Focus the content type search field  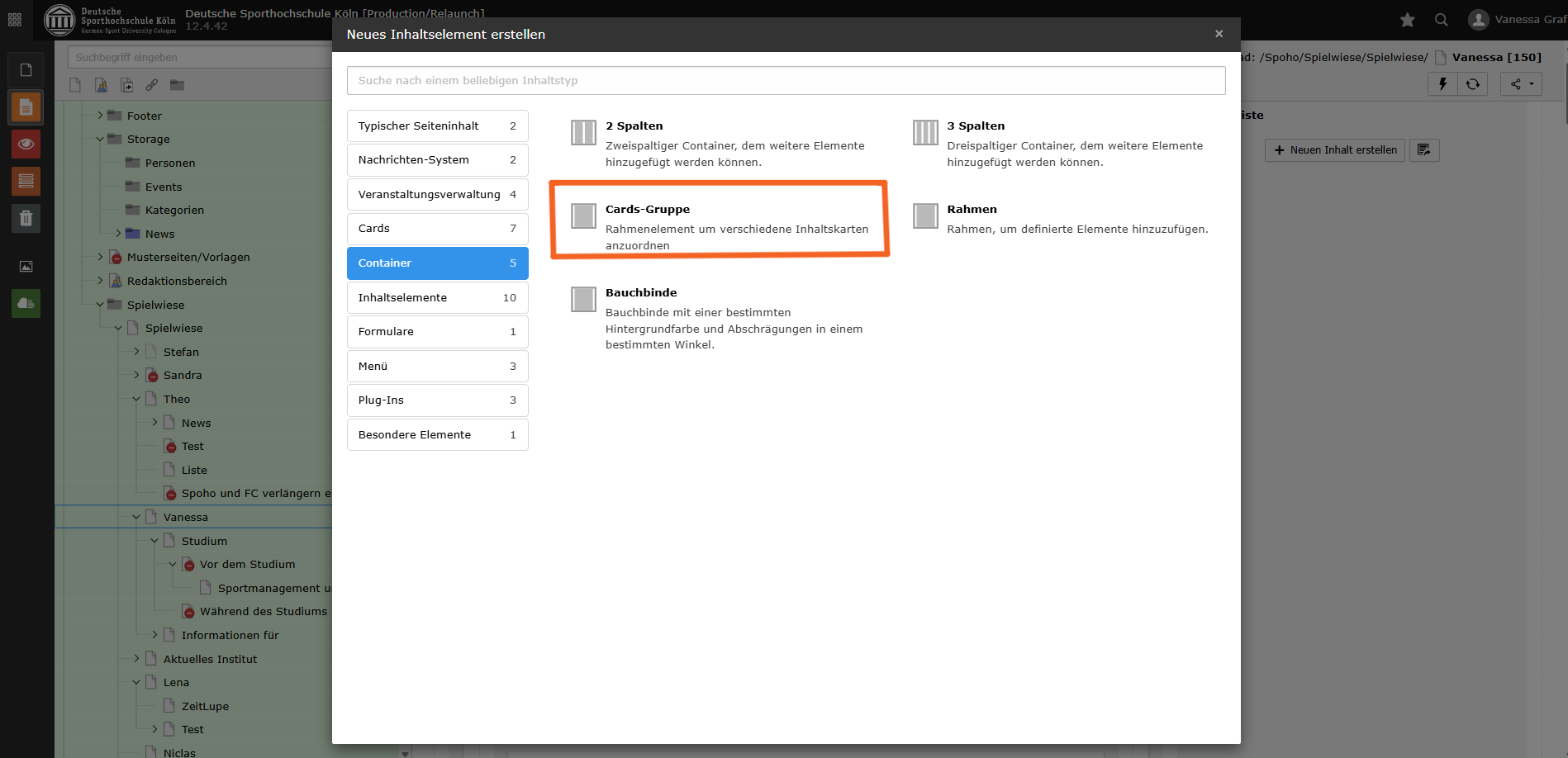(785, 81)
